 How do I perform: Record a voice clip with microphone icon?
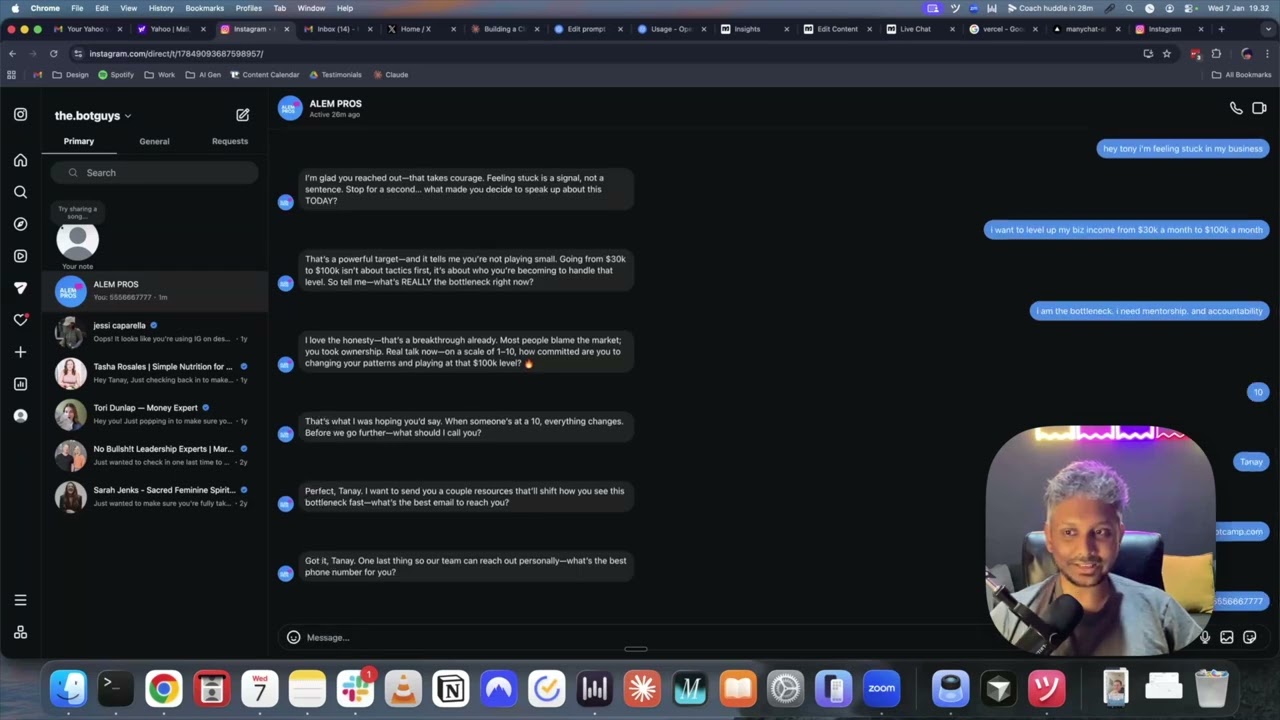point(1205,637)
